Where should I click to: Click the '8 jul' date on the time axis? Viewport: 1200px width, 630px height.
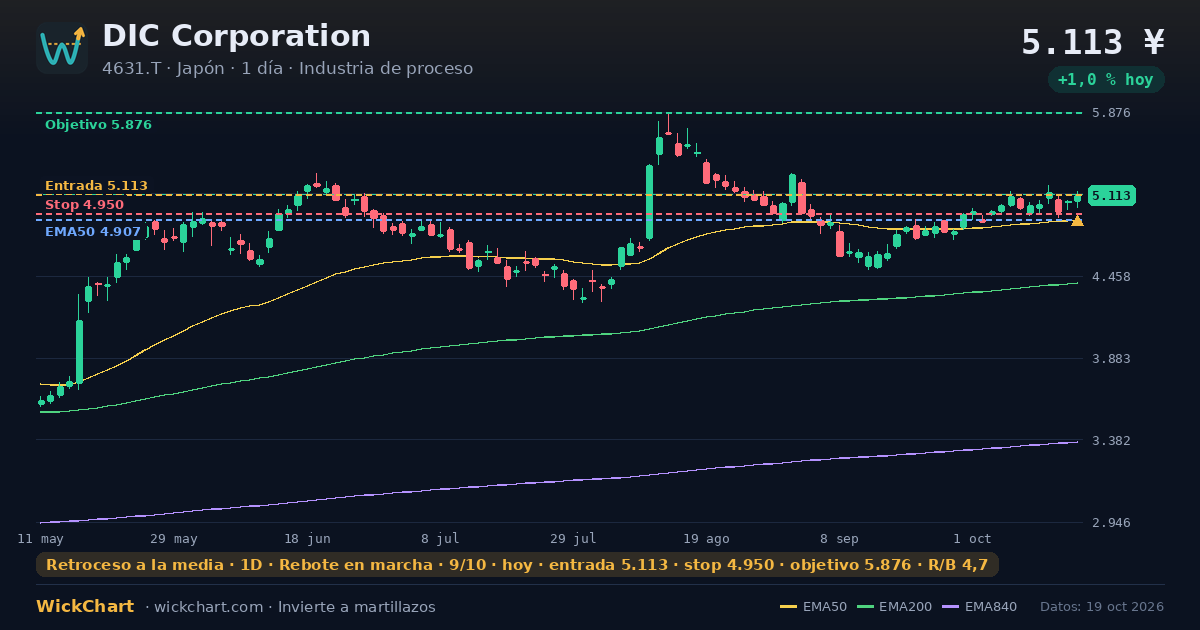[440, 539]
